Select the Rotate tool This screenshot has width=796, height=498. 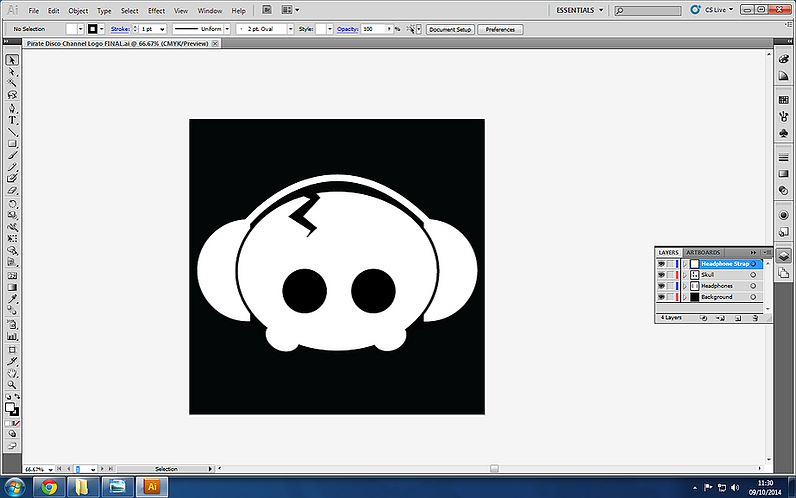[x=12, y=204]
